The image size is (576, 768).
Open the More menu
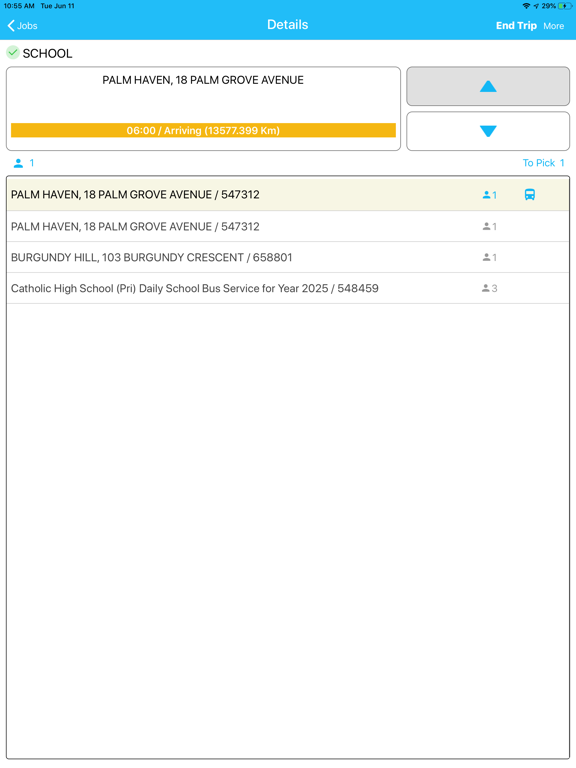click(x=553, y=26)
